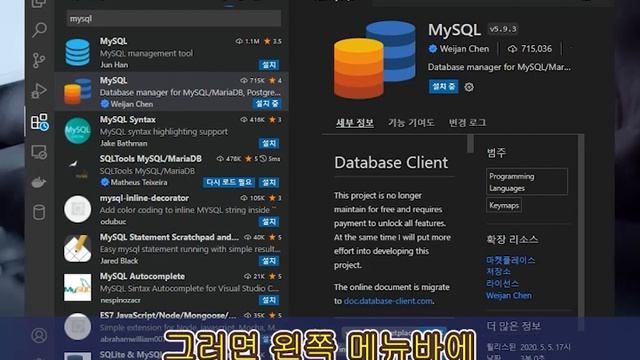Click the MySQL Statement Scratchpad logo icon

click(x=78, y=248)
